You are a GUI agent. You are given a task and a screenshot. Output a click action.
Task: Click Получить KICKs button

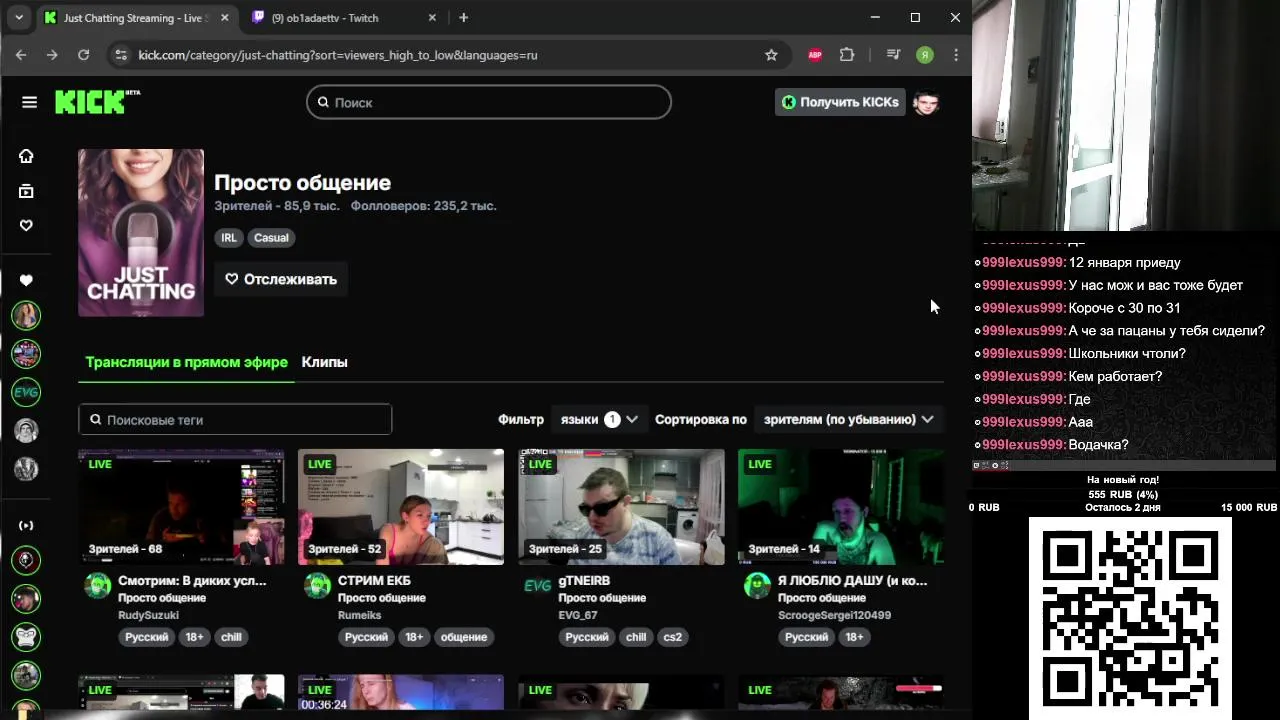[x=840, y=102]
